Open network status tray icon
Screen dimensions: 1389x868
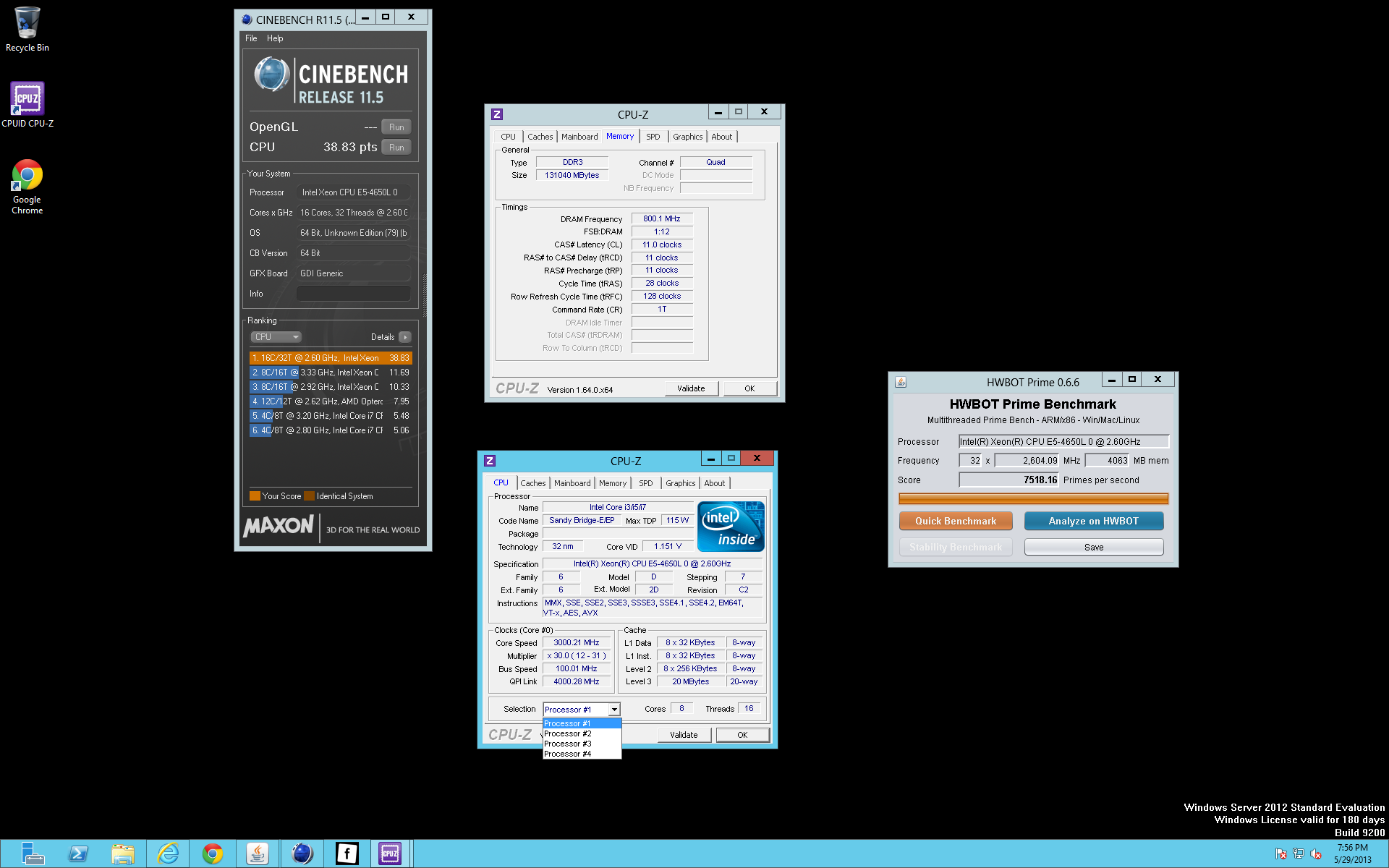pyautogui.click(x=1299, y=854)
